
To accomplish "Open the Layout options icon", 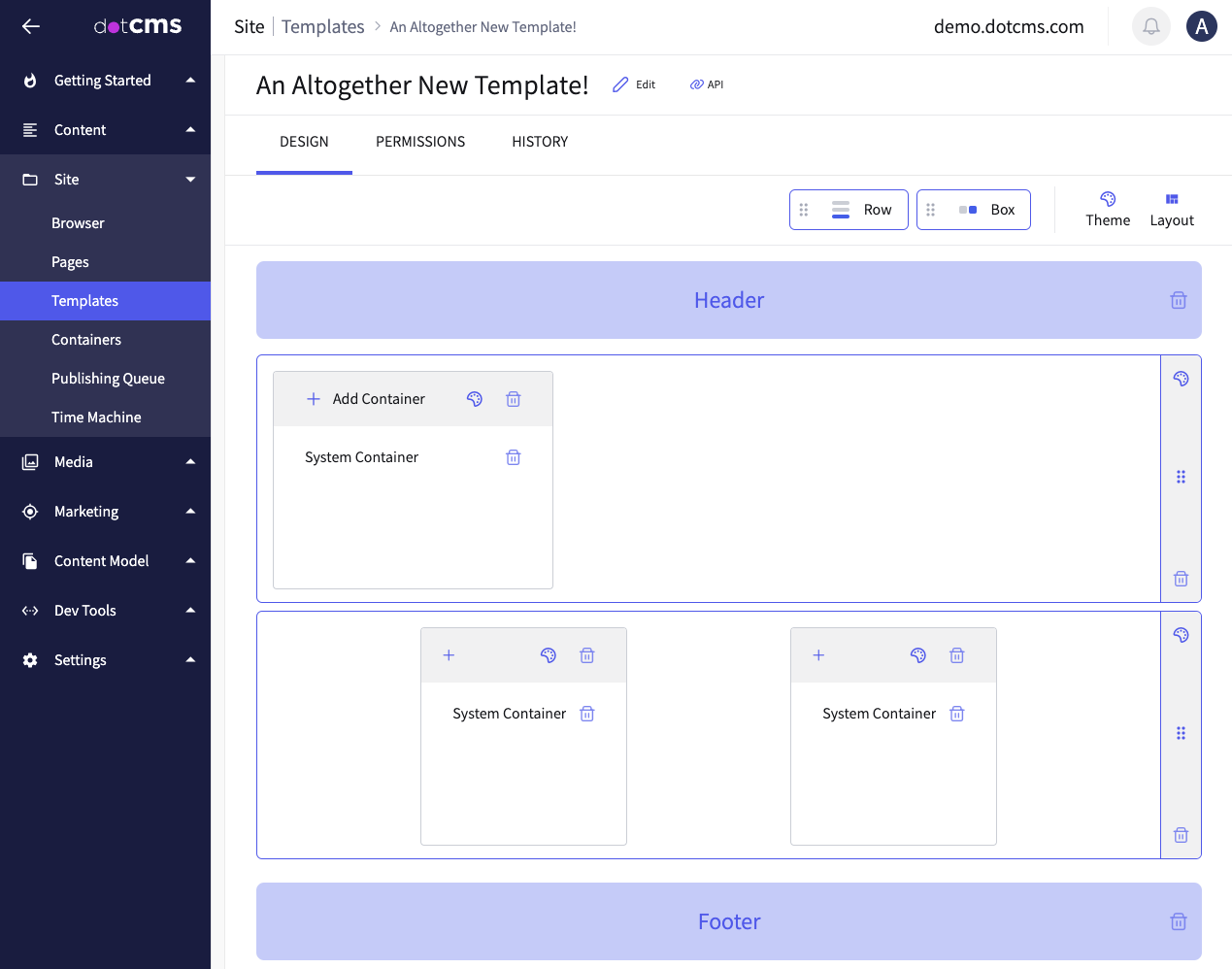I will point(1172,199).
